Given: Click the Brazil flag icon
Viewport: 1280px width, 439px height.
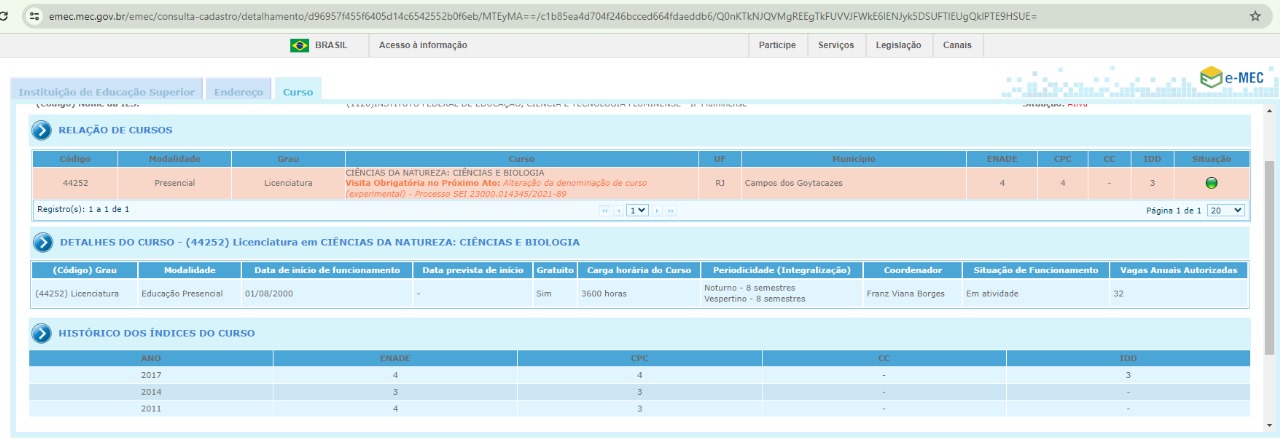Looking at the screenshot, I should [x=299, y=45].
